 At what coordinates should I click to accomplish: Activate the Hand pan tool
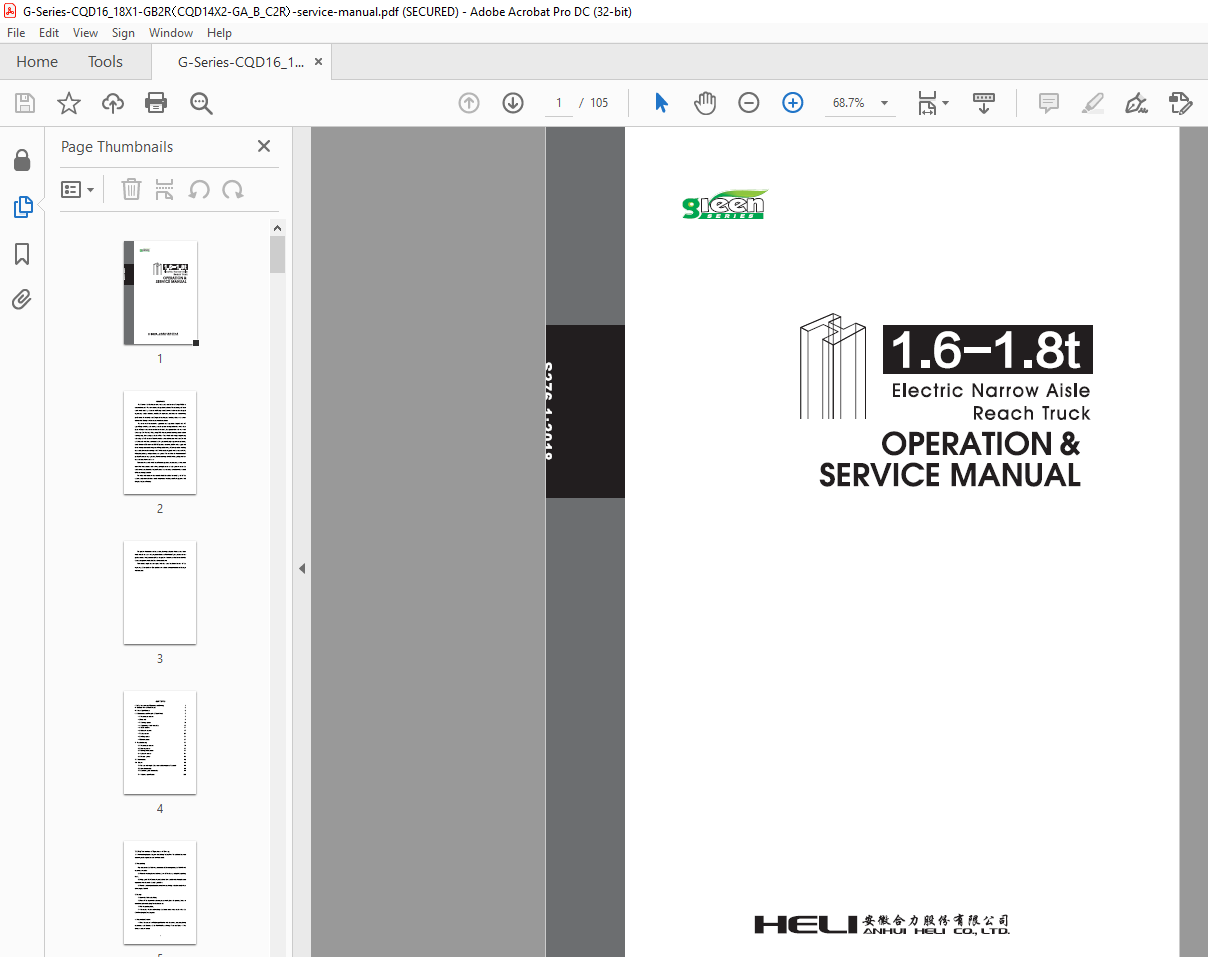tap(705, 103)
